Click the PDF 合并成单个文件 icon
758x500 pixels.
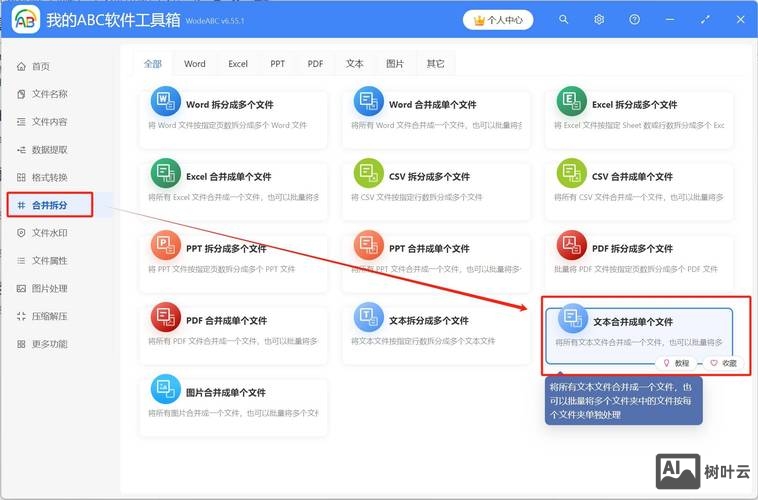click(x=165, y=317)
